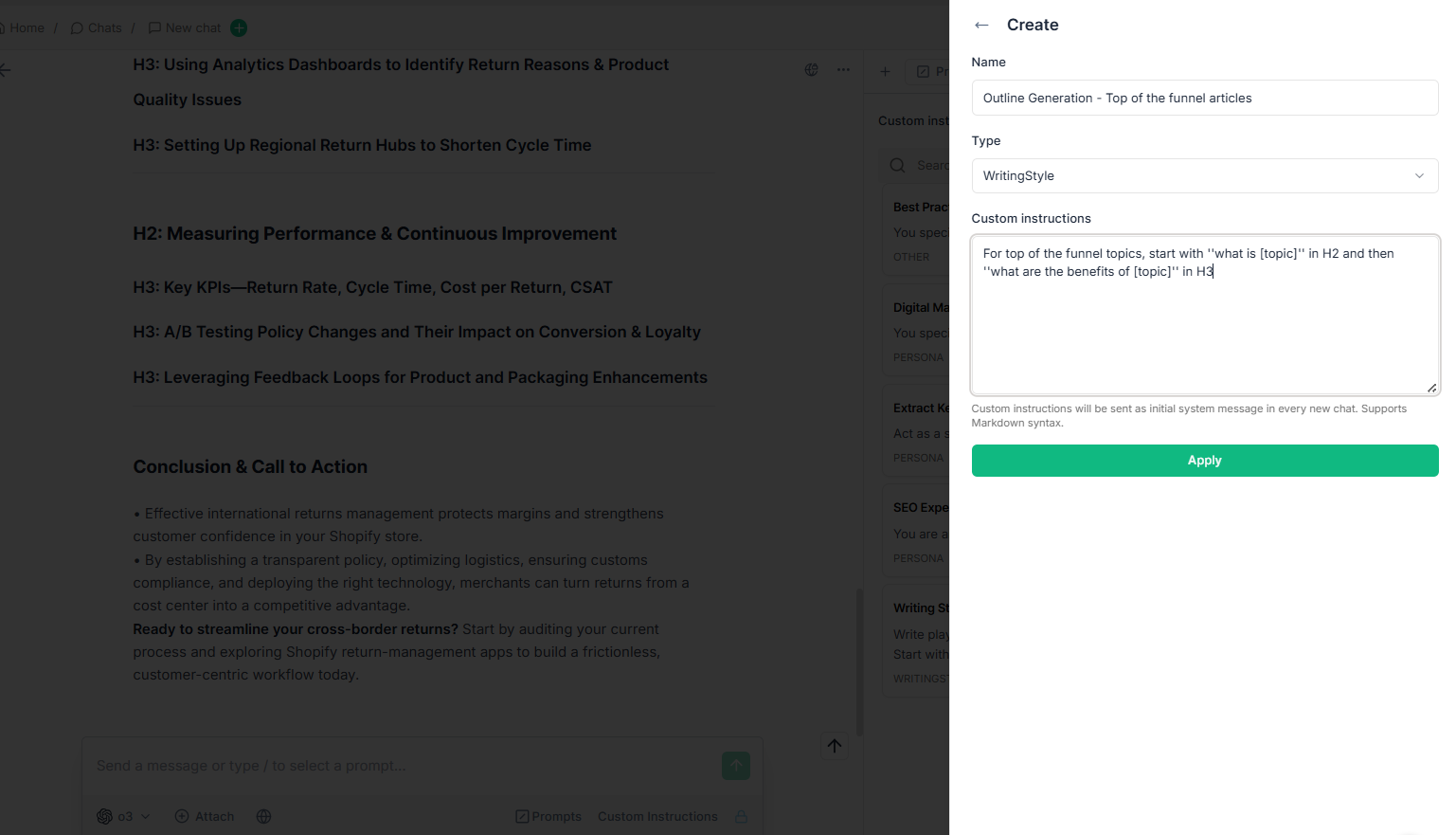Click H3 Setting Up Regional Return Hubs heading
1456x835 pixels.
362,145
